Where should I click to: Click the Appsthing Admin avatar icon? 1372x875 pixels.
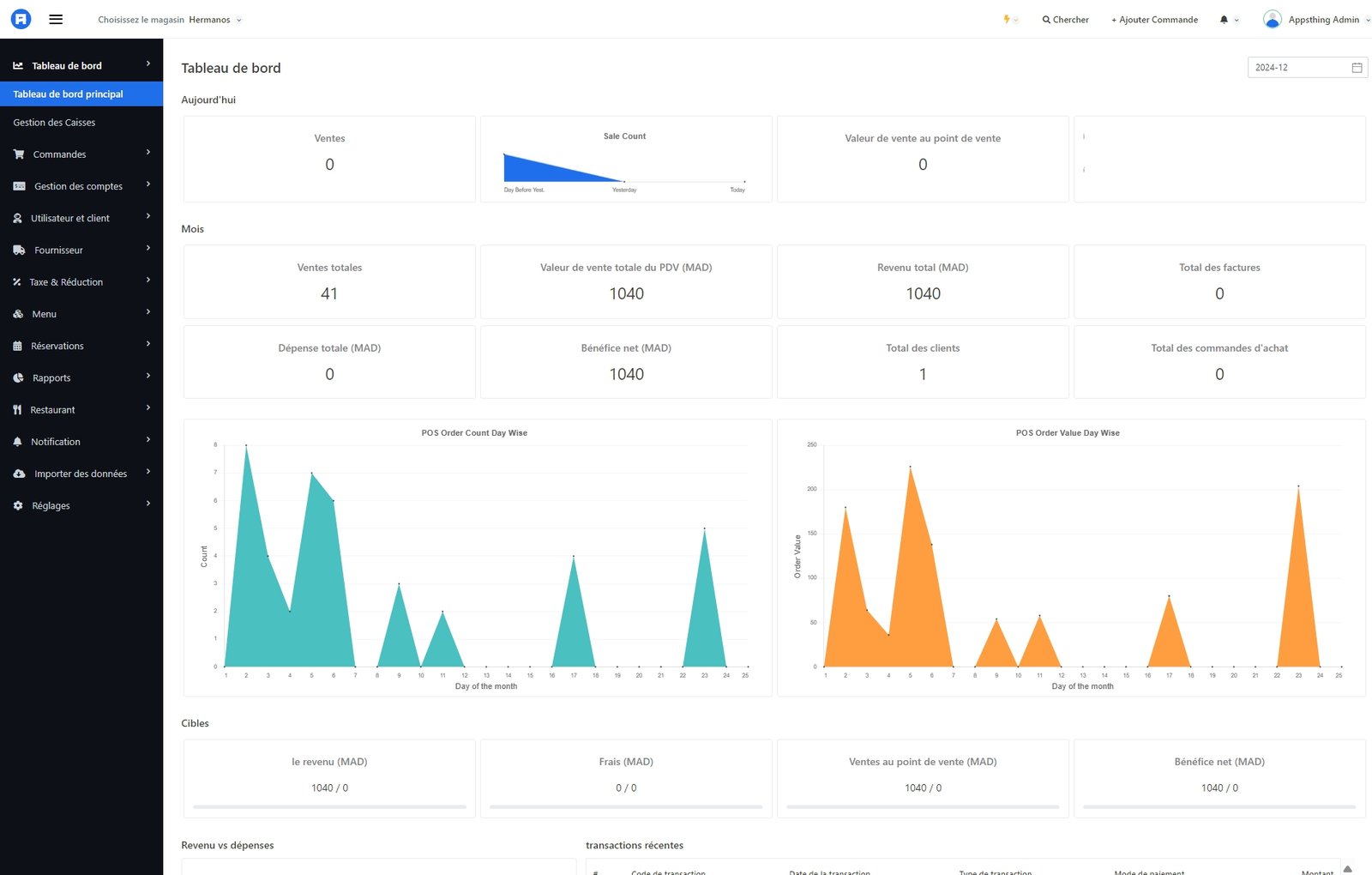pyautogui.click(x=1272, y=19)
